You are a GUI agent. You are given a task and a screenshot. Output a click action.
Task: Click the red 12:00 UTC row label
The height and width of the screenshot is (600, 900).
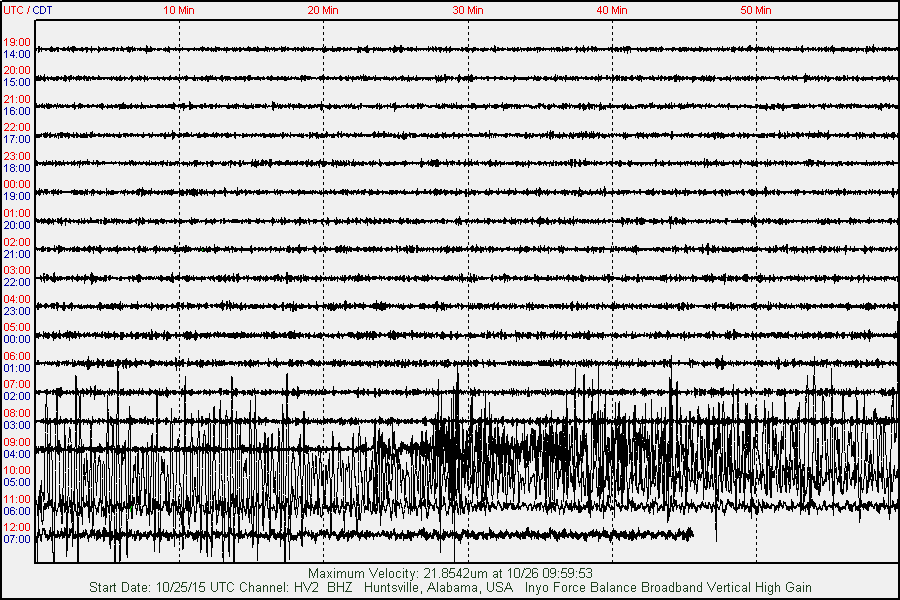click(17, 527)
